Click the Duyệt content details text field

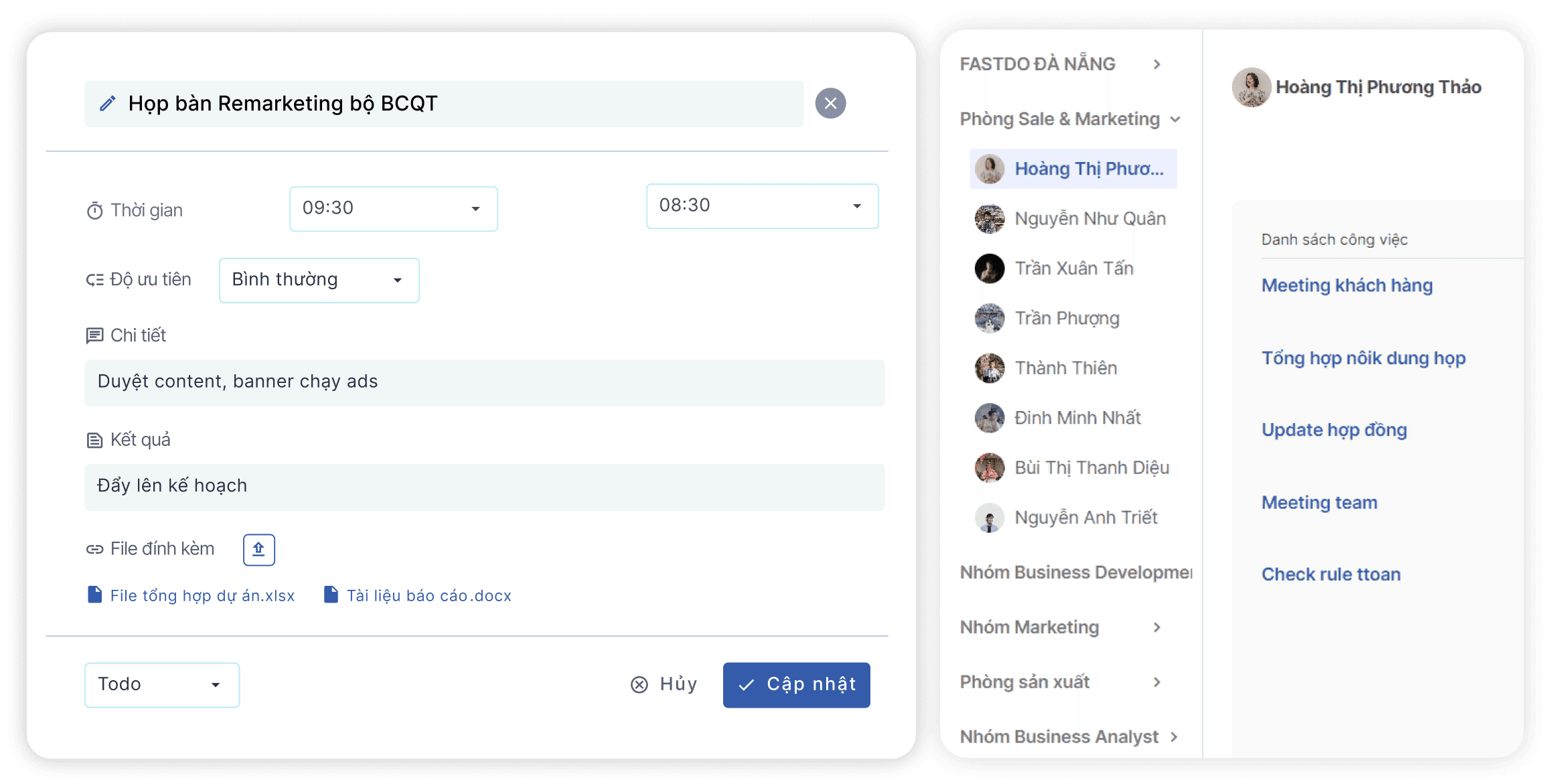pos(485,382)
